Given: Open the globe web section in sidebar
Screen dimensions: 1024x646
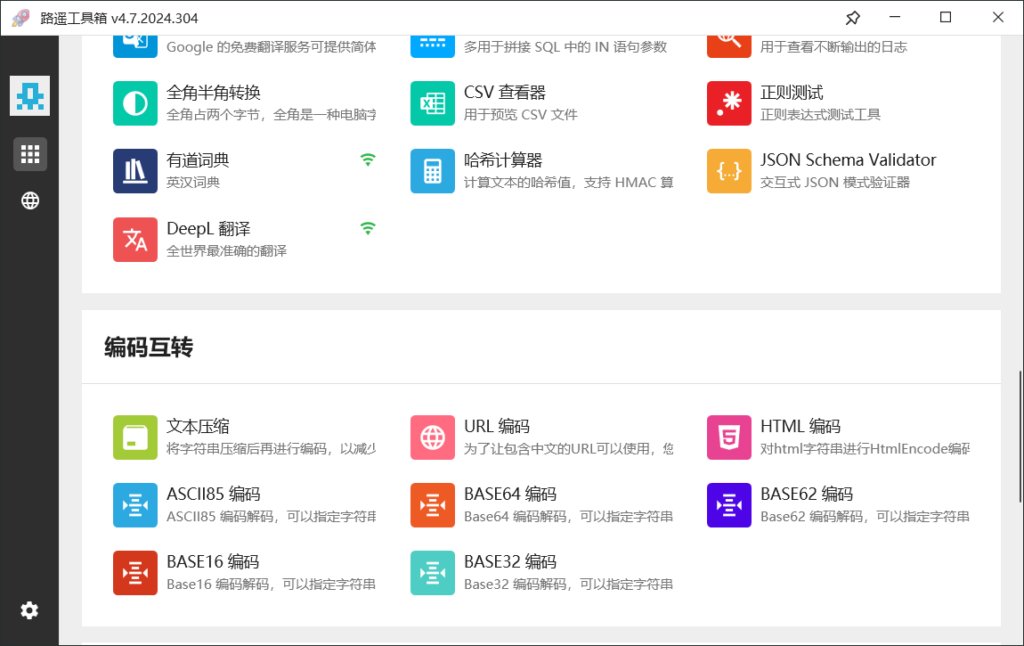Looking at the screenshot, I should (30, 201).
